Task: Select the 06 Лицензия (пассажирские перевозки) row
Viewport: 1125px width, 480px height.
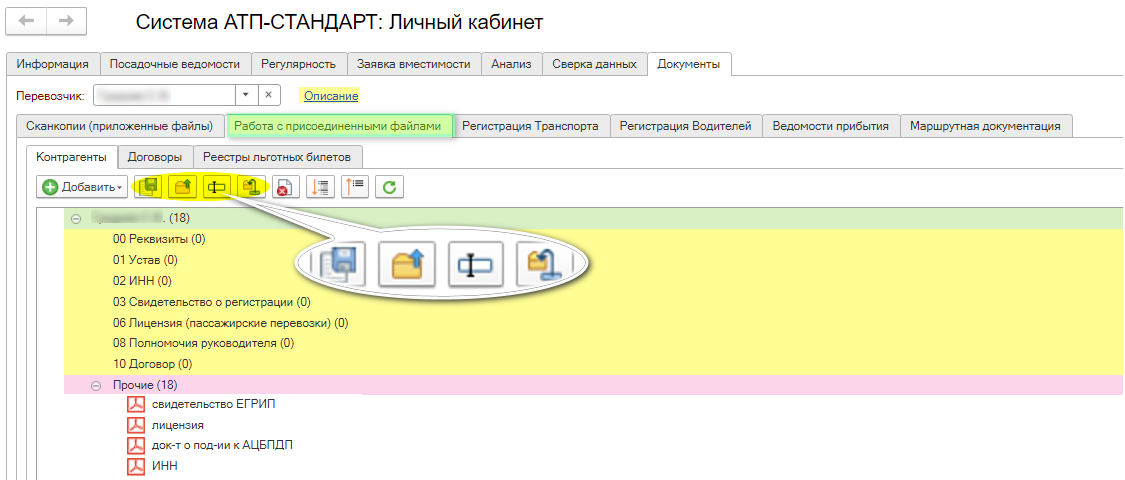Action: click(230, 323)
